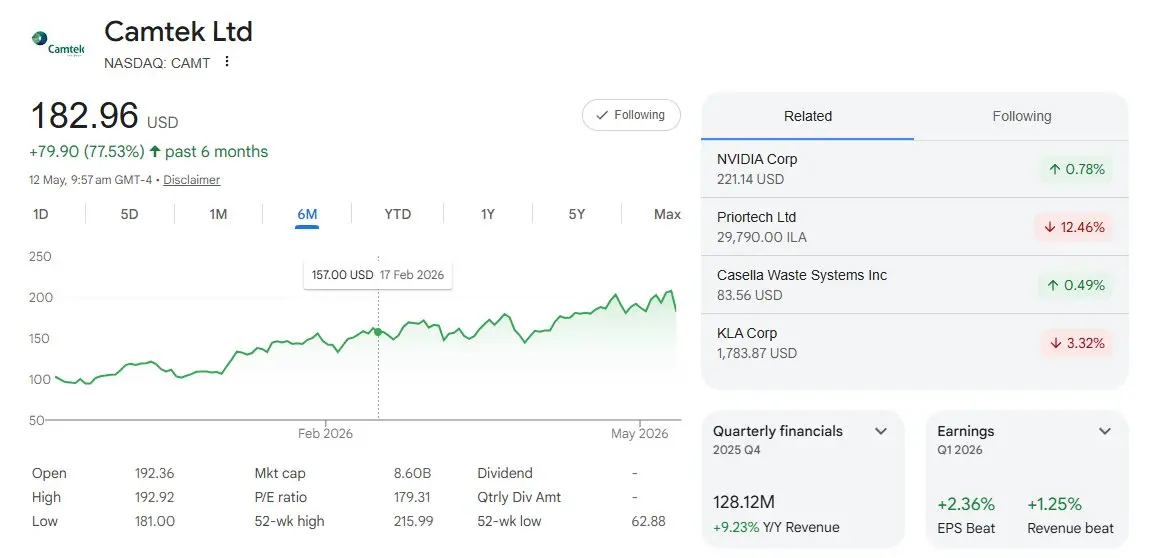The image size is (1154, 558).
Task: Select the 1D time range tab
Action: tap(40, 214)
